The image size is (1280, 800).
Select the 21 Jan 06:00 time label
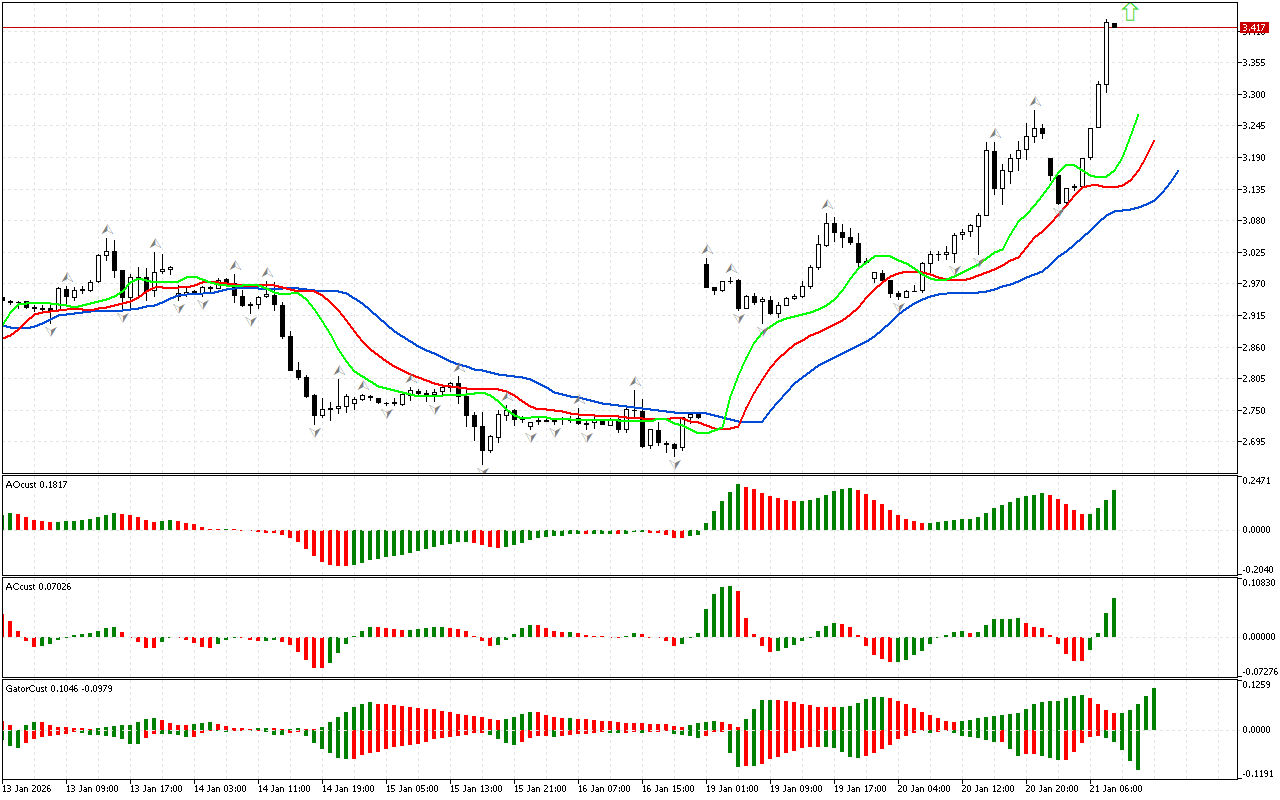[x=1118, y=788]
